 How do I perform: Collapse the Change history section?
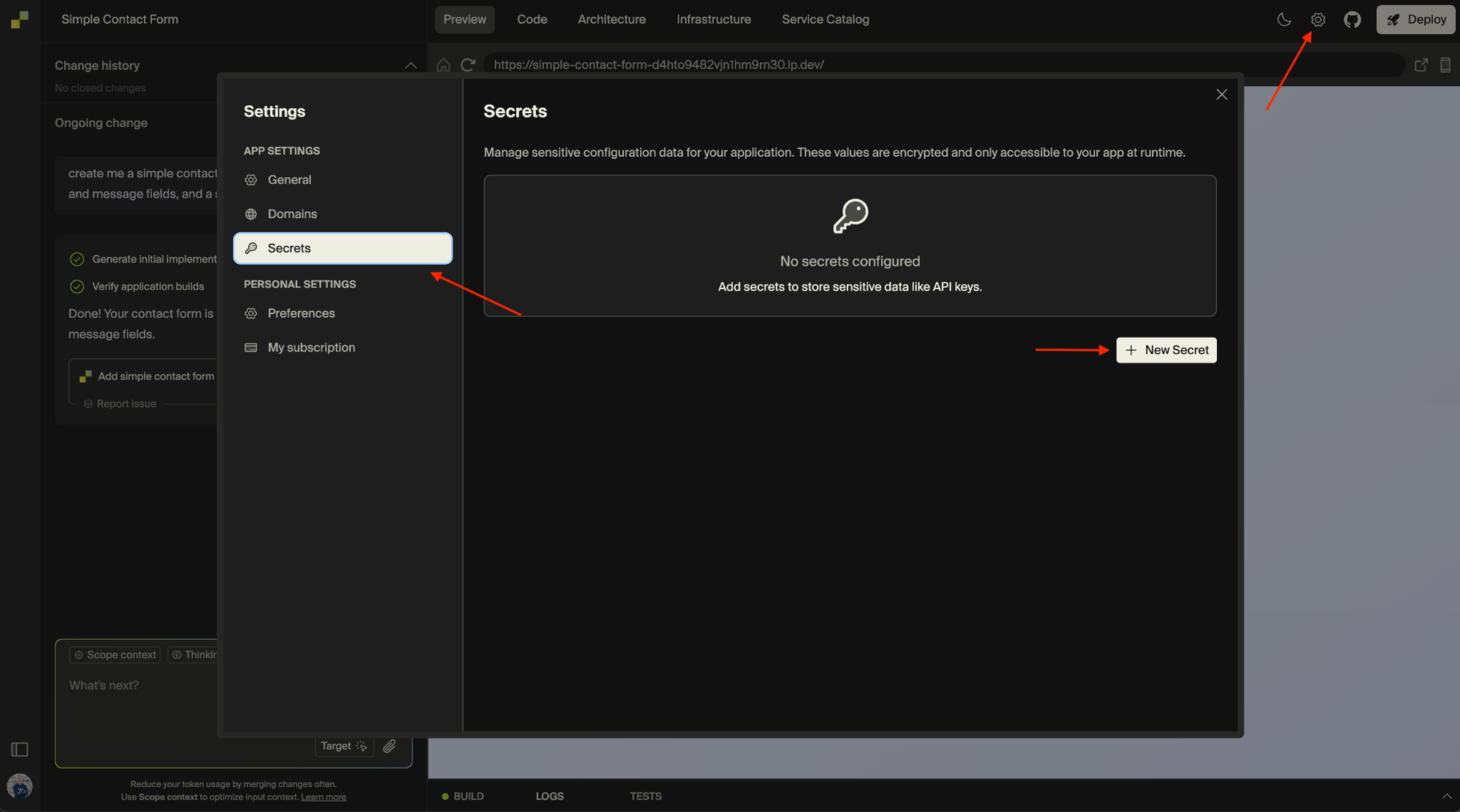click(x=411, y=66)
